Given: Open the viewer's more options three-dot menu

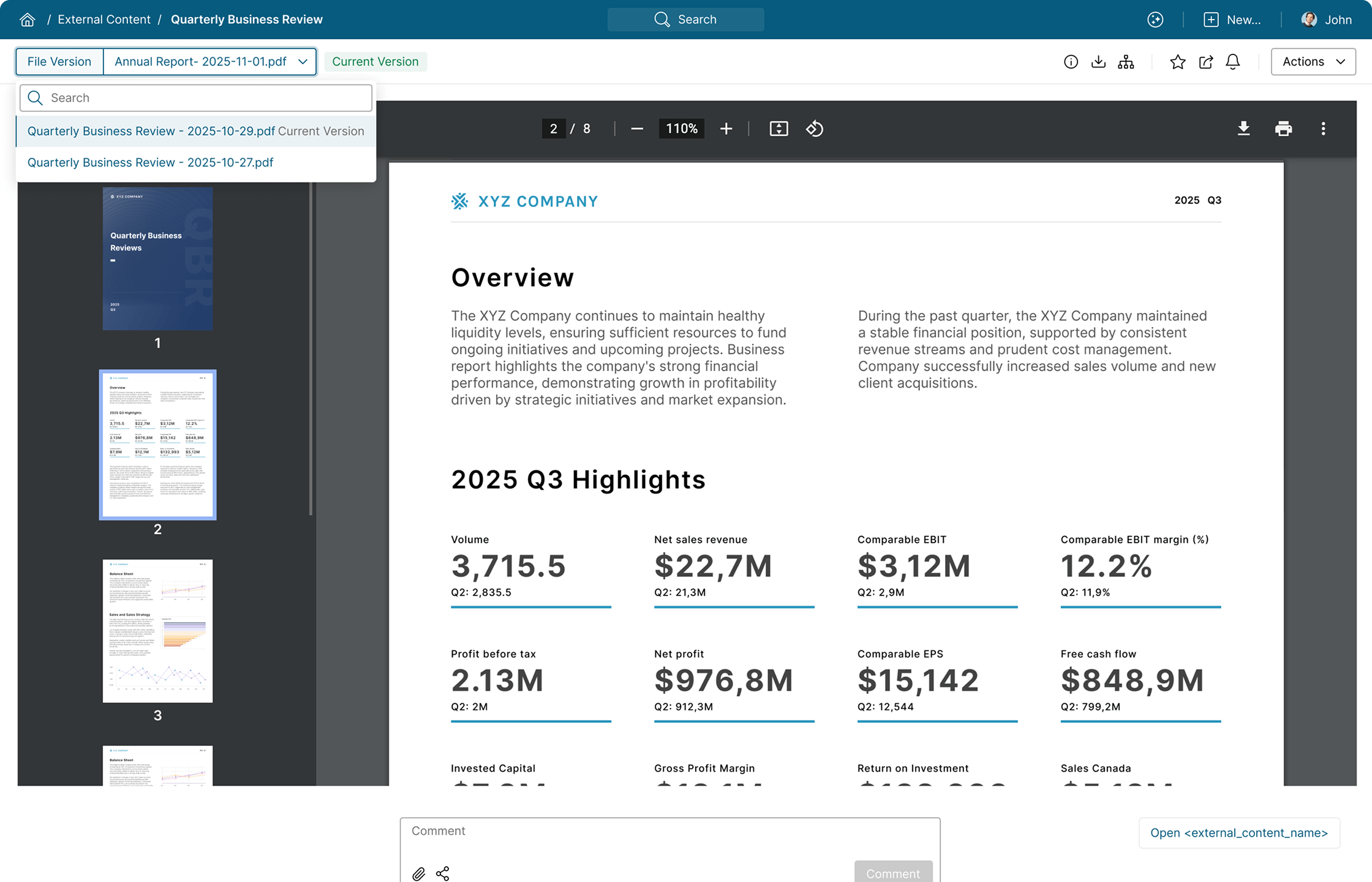Looking at the screenshot, I should click(x=1323, y=129).
